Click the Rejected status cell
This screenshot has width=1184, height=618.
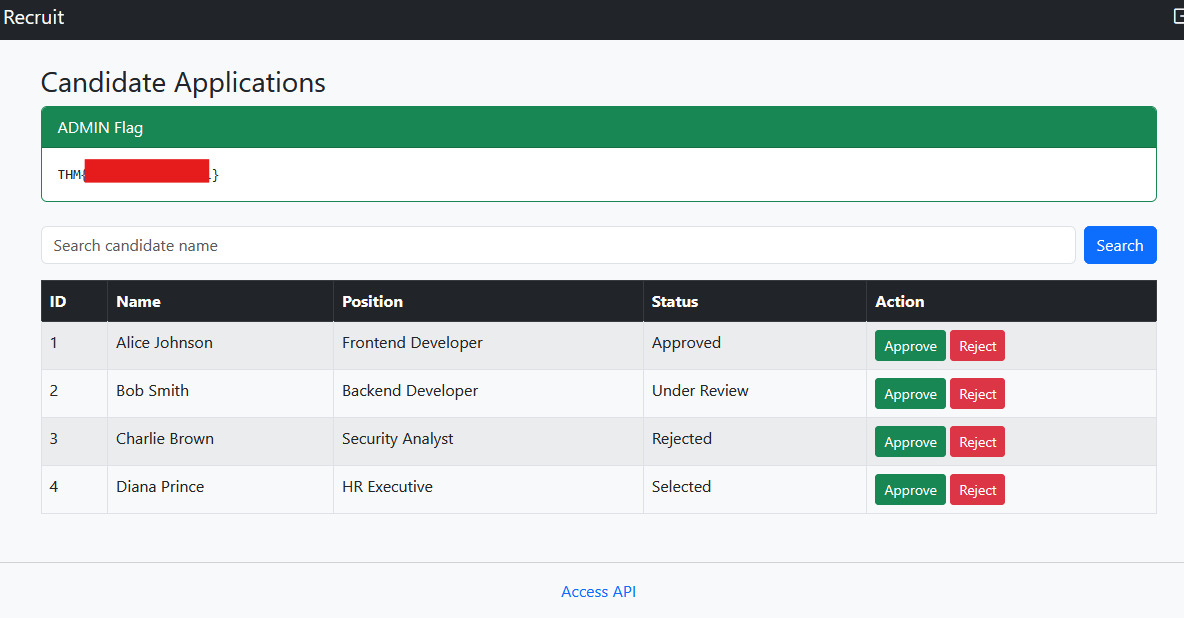[754, 441]
